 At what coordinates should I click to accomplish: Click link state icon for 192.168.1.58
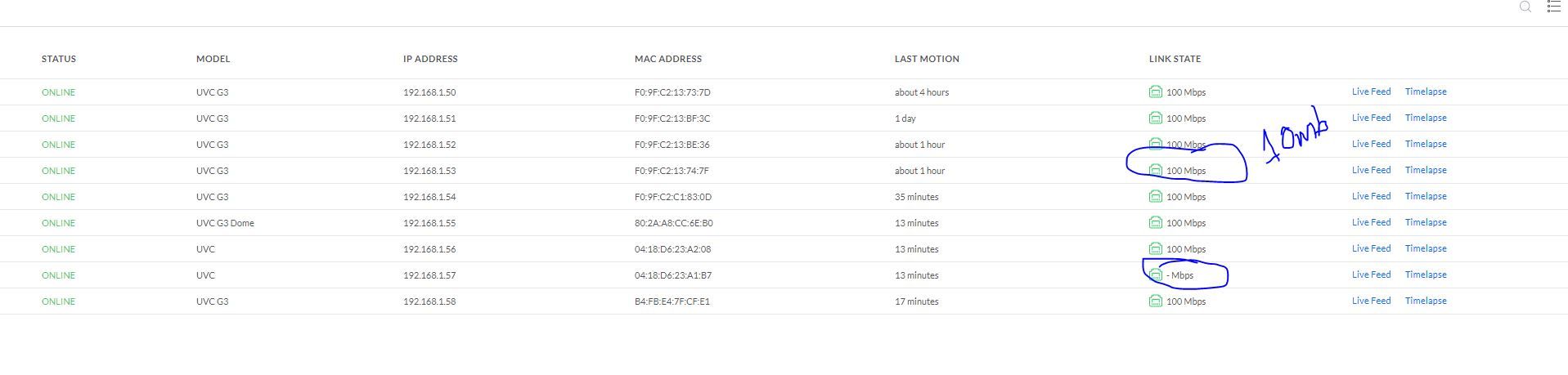[x=1155, y=301]
